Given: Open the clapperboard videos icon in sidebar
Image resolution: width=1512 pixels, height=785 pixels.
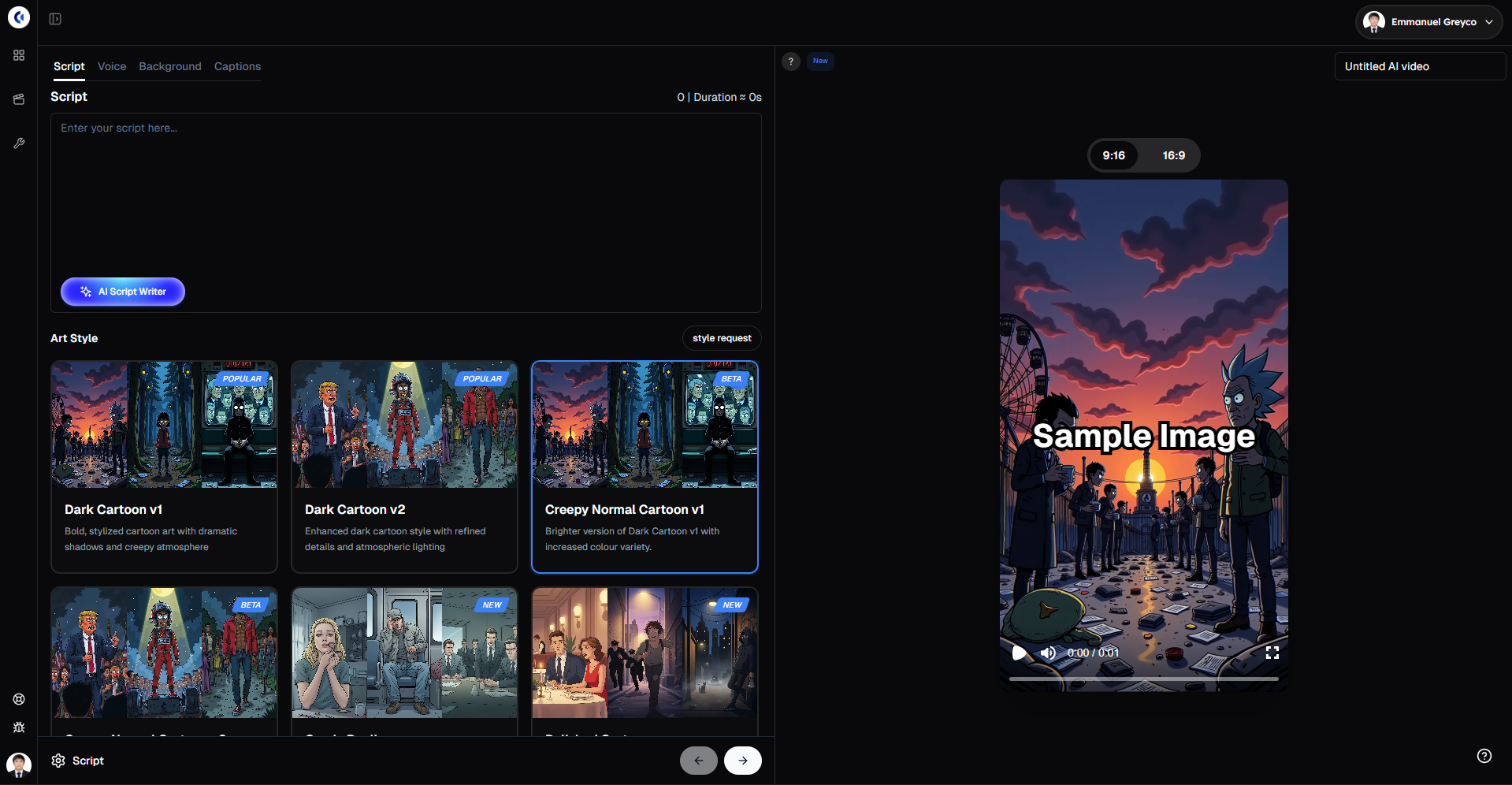Looking at the screenshot, I should coord(19,99).
